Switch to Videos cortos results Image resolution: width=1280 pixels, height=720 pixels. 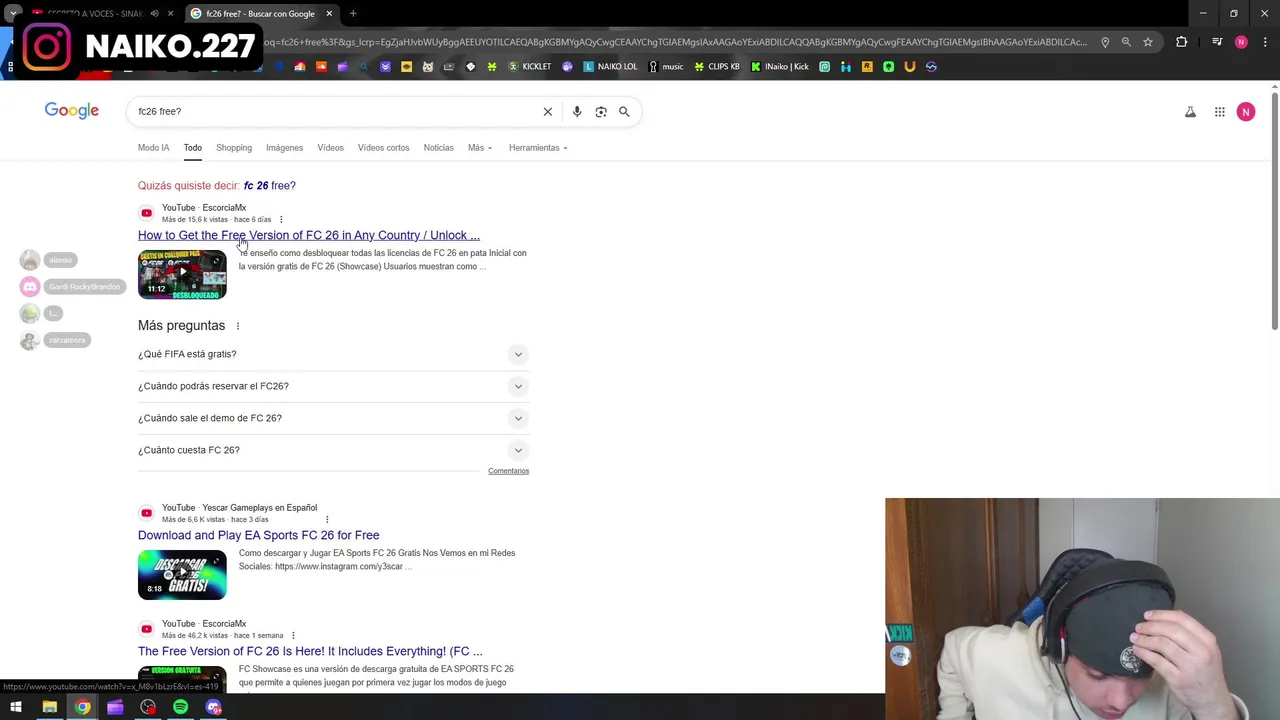[383, 148]
